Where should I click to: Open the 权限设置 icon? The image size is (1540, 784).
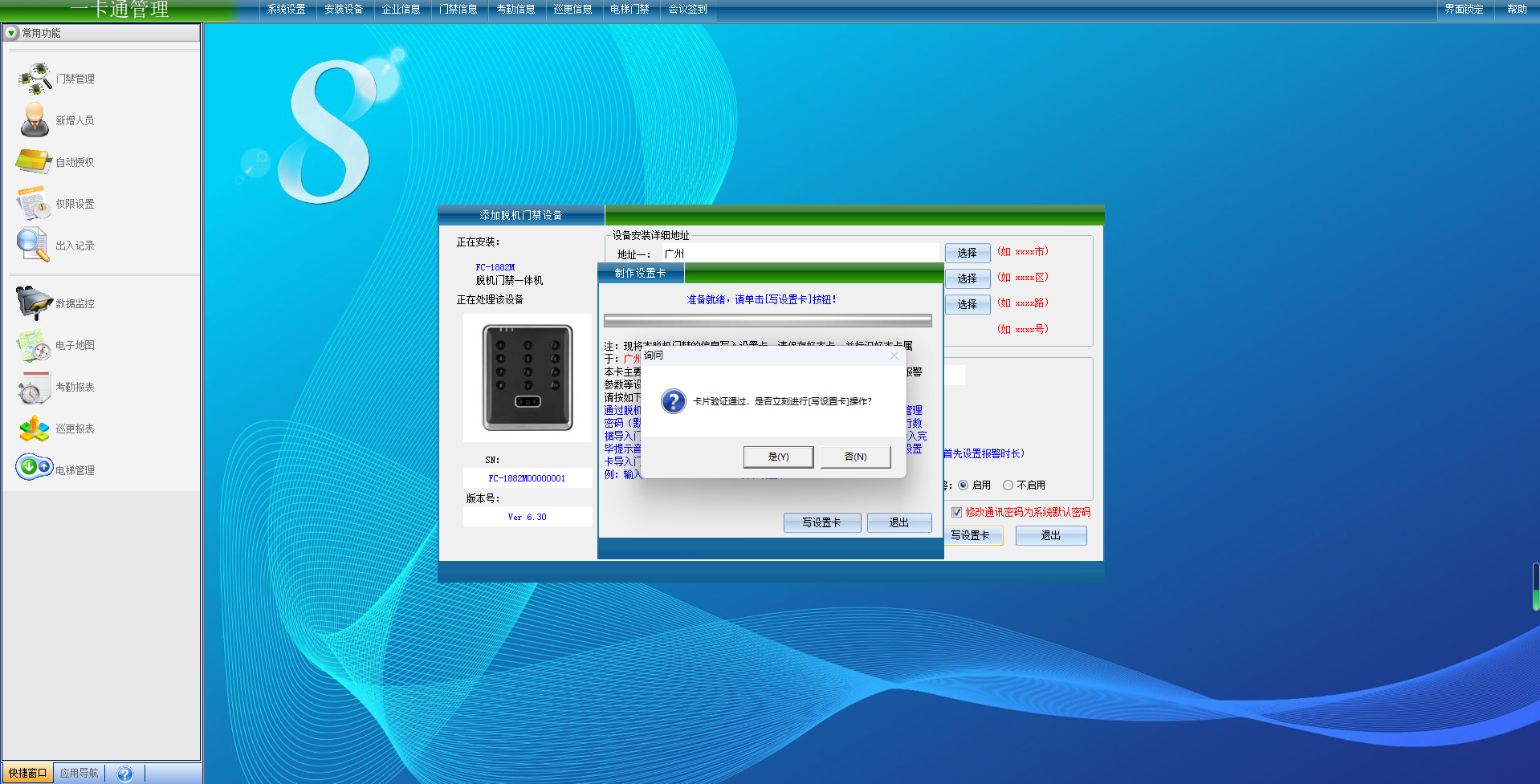(34, 203)
